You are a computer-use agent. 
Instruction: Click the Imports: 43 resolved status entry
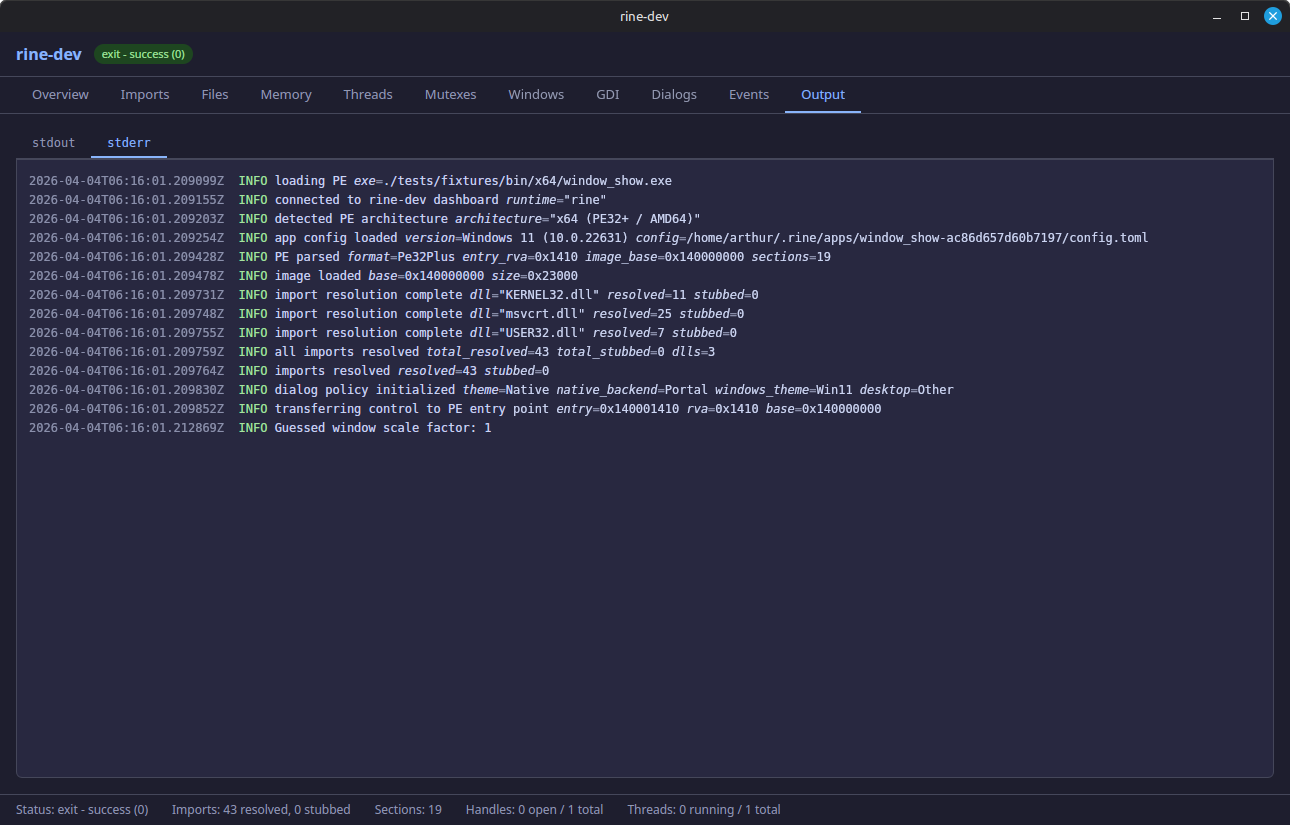coord(261,809)
